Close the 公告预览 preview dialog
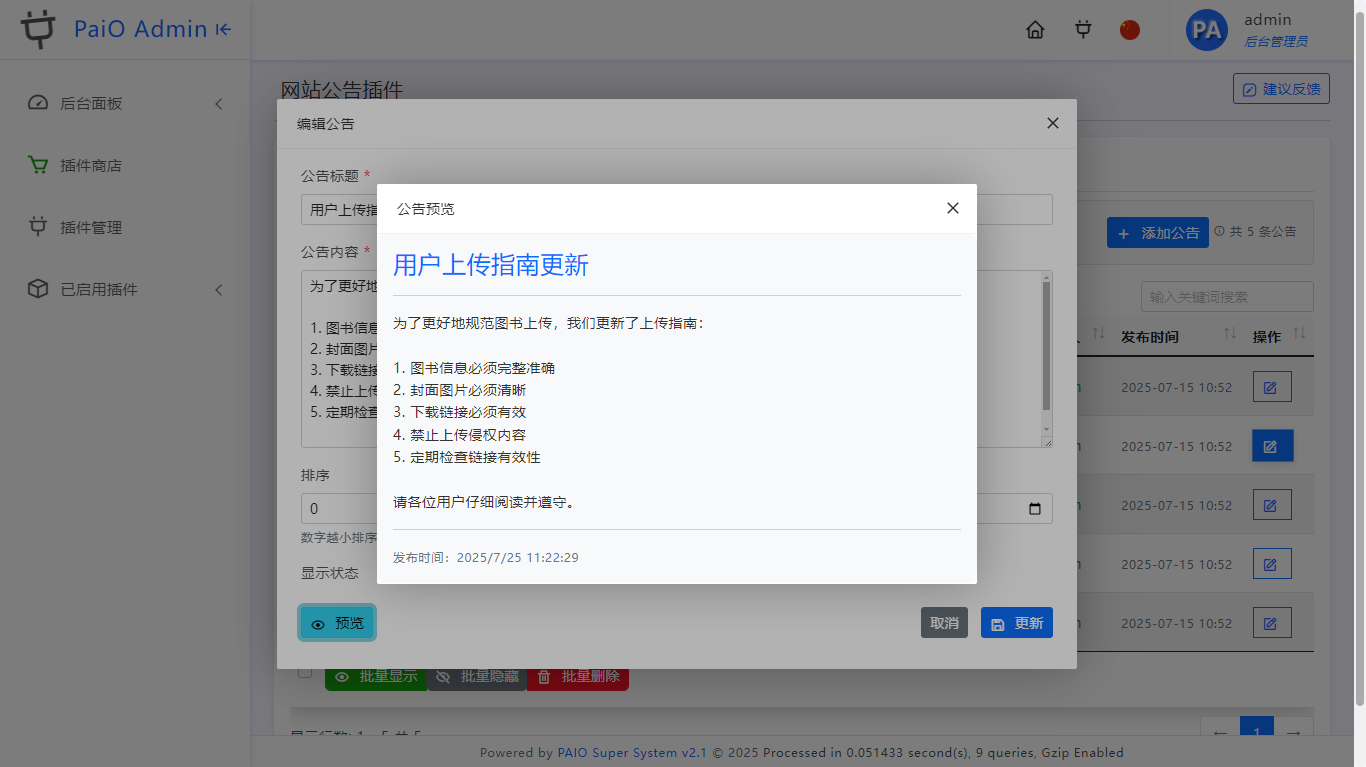Image resolution: width=1366 pixels, height=767 pixels. click(953, 208)
